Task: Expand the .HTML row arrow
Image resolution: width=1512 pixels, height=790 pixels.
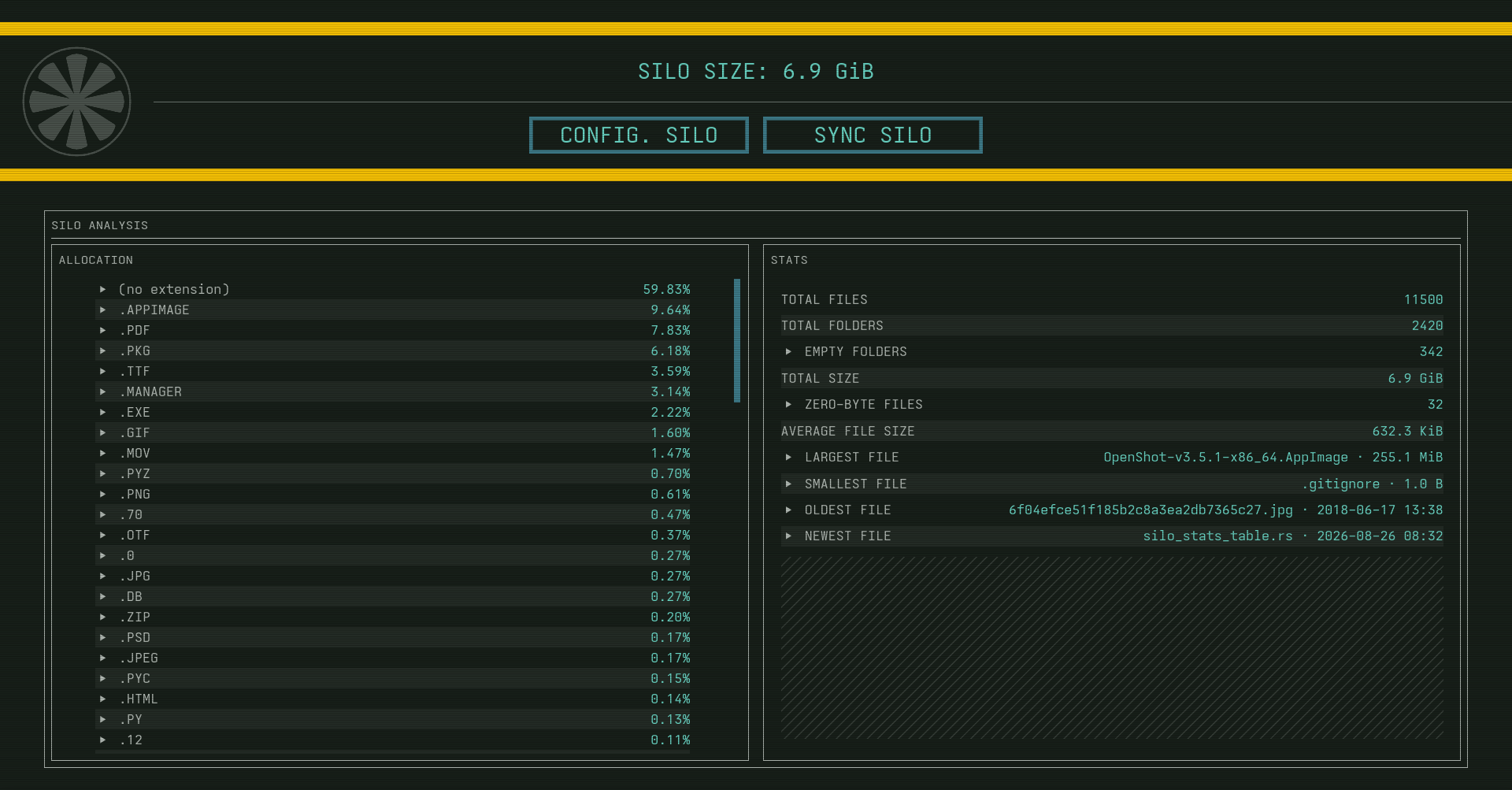Action: pyautogui.click(x=103, y=699)
